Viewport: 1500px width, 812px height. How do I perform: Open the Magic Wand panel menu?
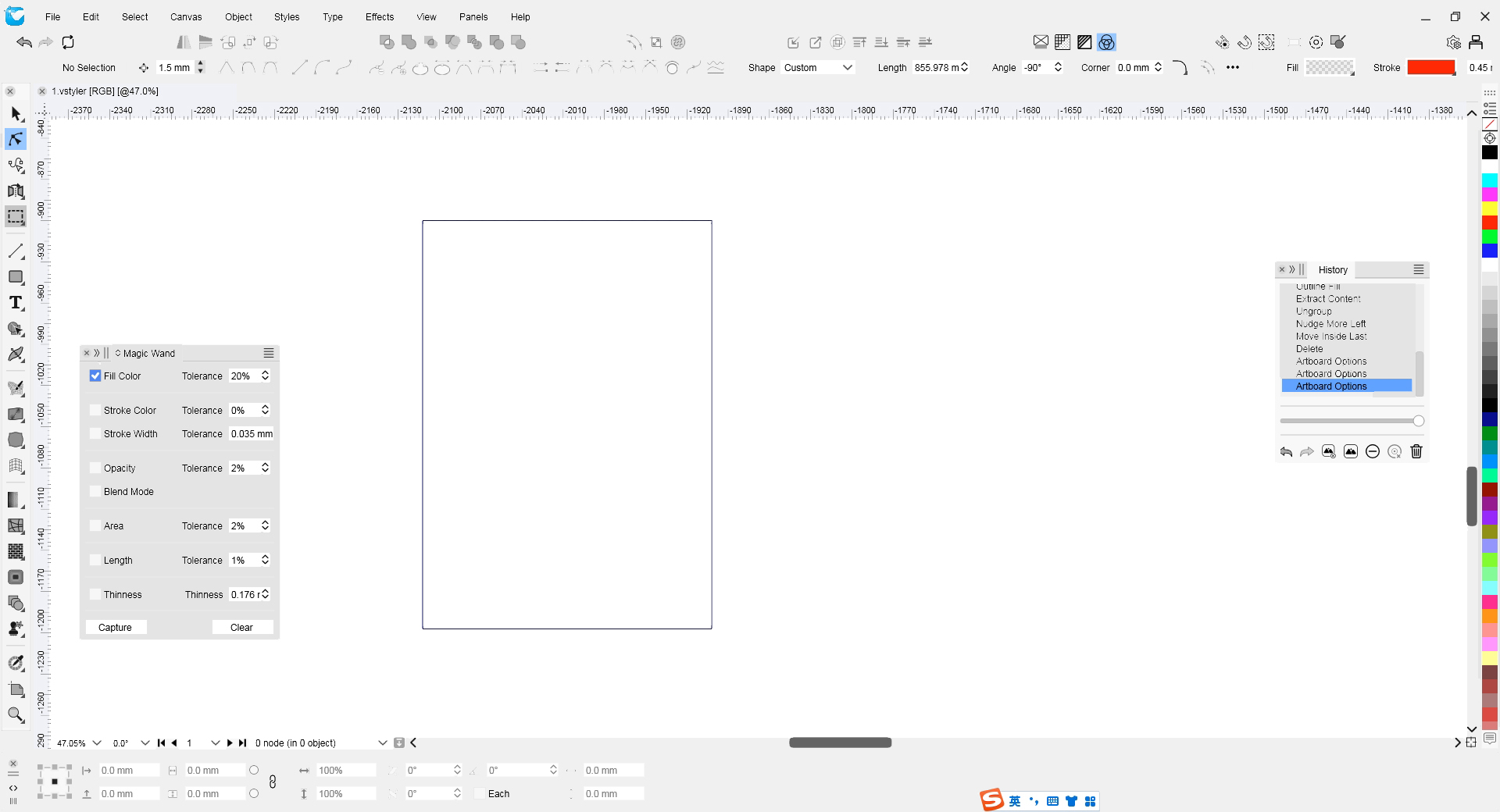tap(269, 353)
